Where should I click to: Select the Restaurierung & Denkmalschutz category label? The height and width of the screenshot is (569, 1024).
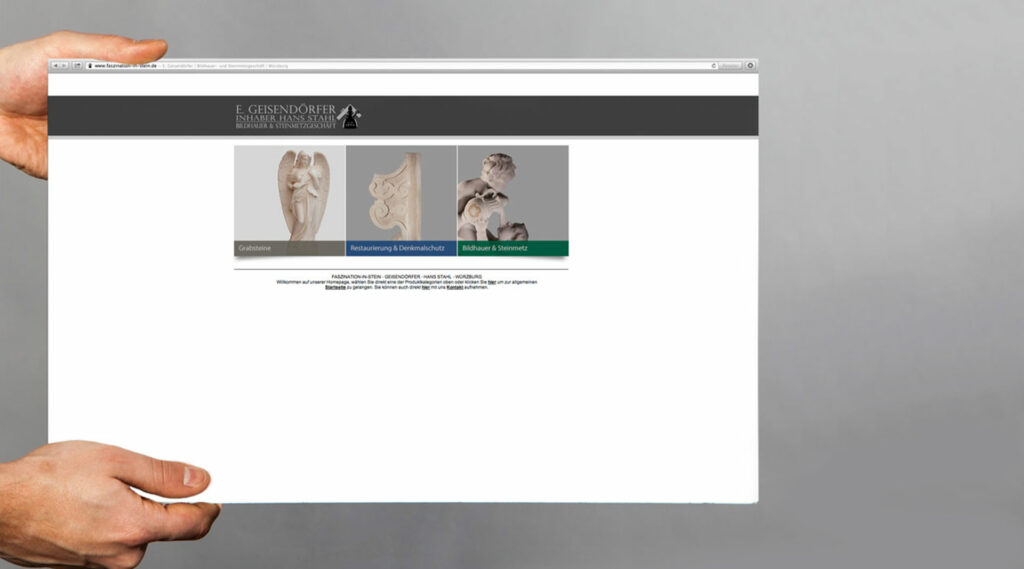397,248
